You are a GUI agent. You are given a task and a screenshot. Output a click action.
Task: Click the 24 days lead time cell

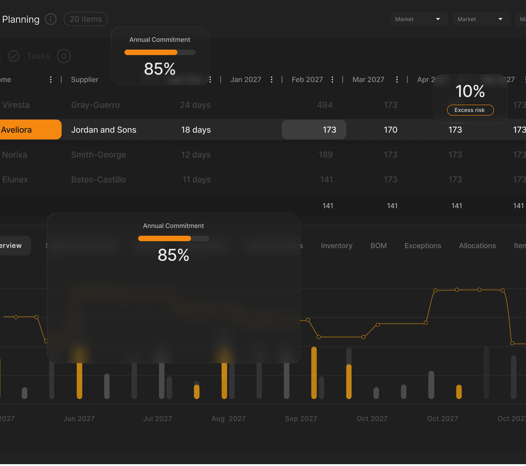[195, 105]
